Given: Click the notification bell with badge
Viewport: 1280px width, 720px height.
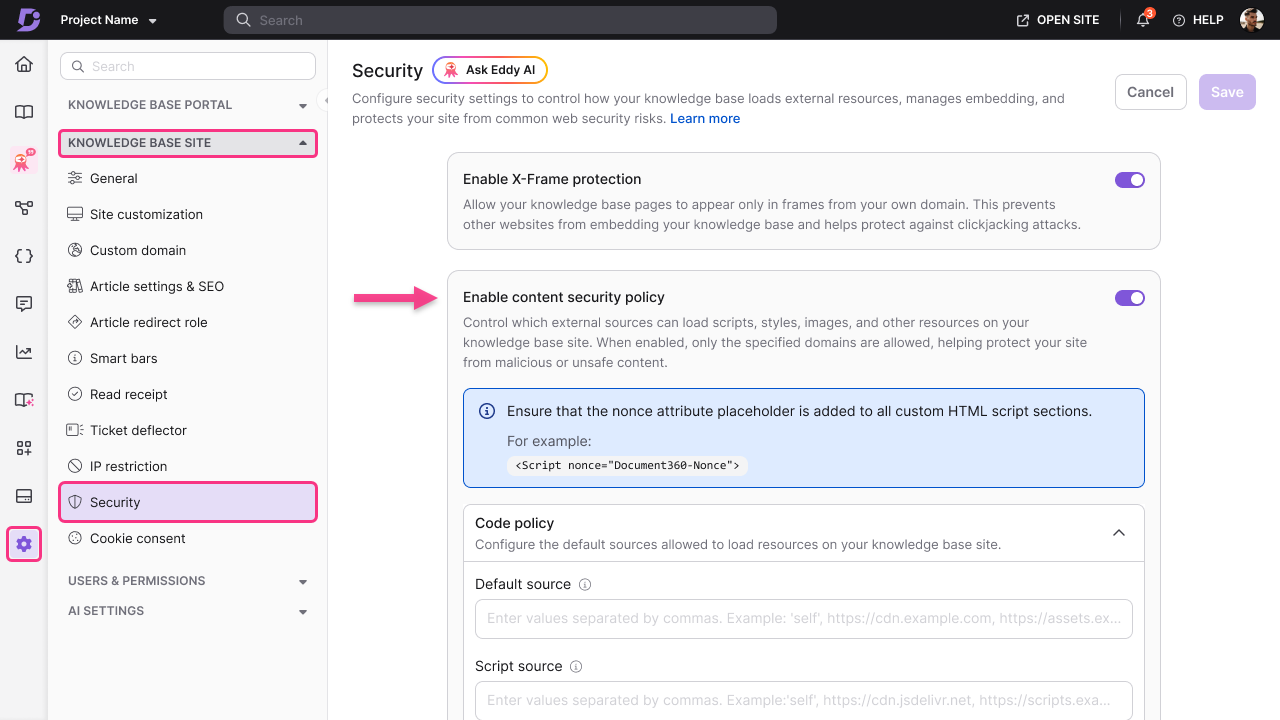Looking at the screenshot, I should pos(1142,20).
